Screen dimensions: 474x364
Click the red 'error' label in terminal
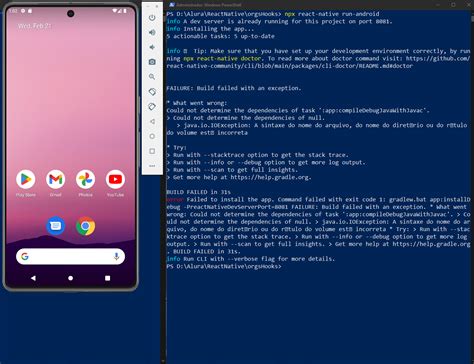click(175, 199)
